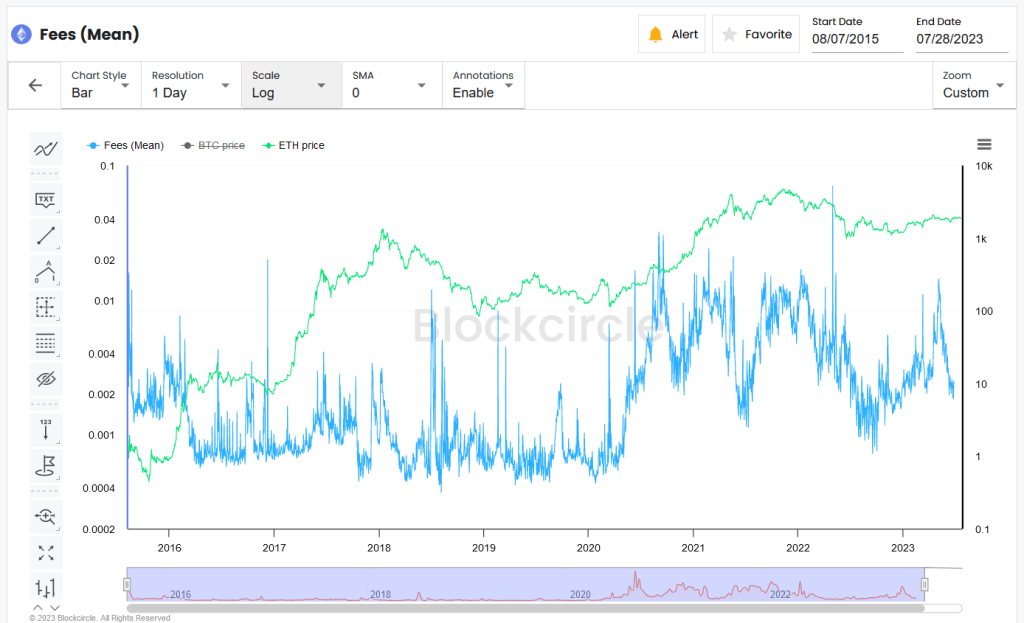The width and height of the screenshot is (1024, 623).
Task: Toggle the Fees (Mean) legend series
Action: pyautogui.click(x=125, y=146)
